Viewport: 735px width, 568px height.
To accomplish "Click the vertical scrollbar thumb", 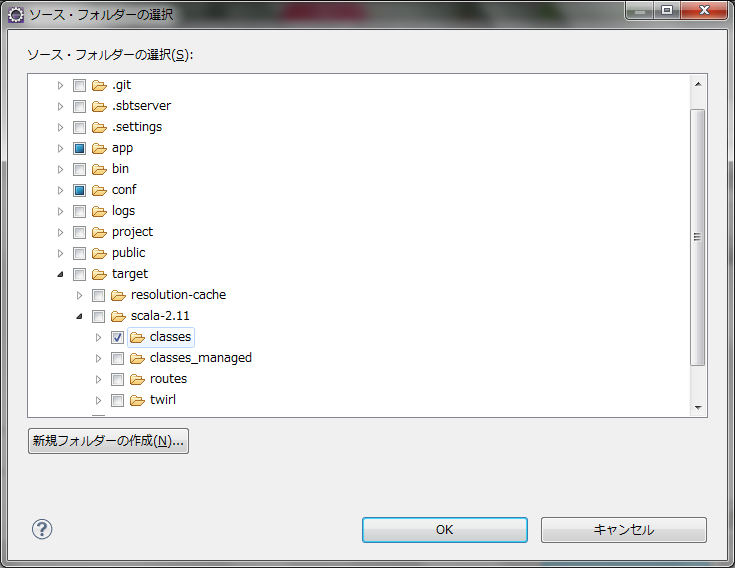I will point(698,237).
